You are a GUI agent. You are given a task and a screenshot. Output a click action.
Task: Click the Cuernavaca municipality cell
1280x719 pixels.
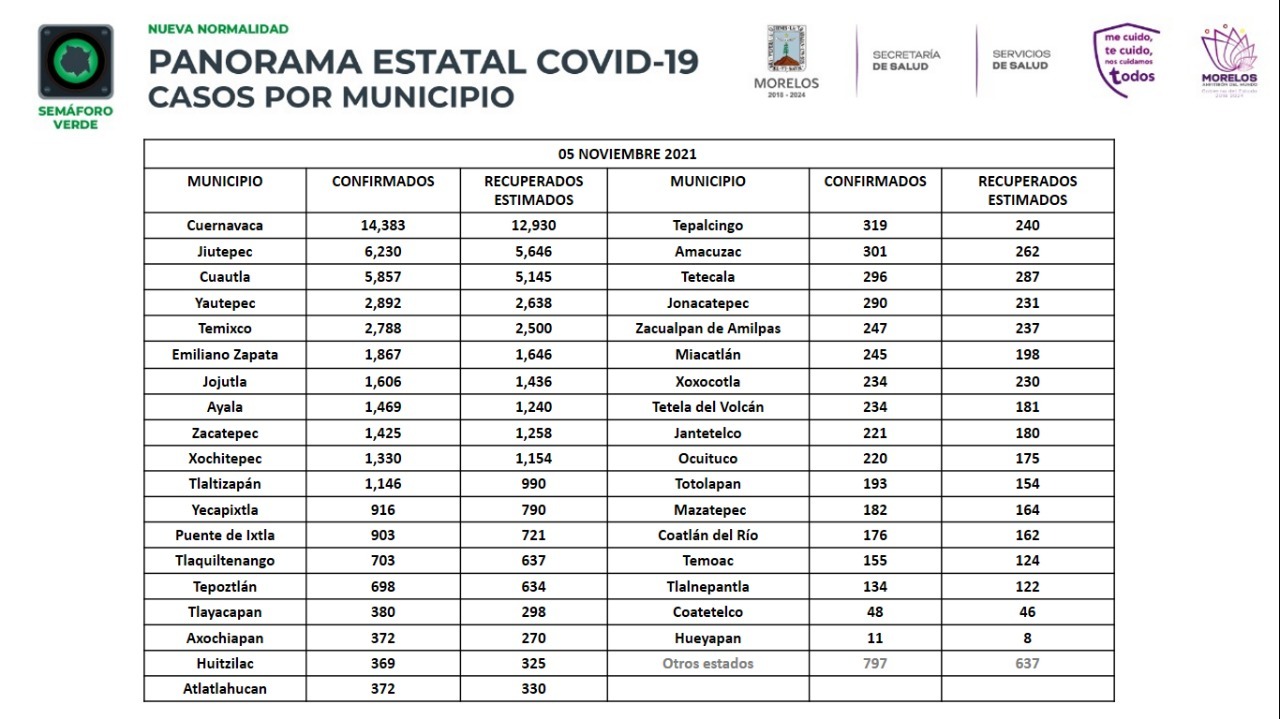tap(225, 226)
